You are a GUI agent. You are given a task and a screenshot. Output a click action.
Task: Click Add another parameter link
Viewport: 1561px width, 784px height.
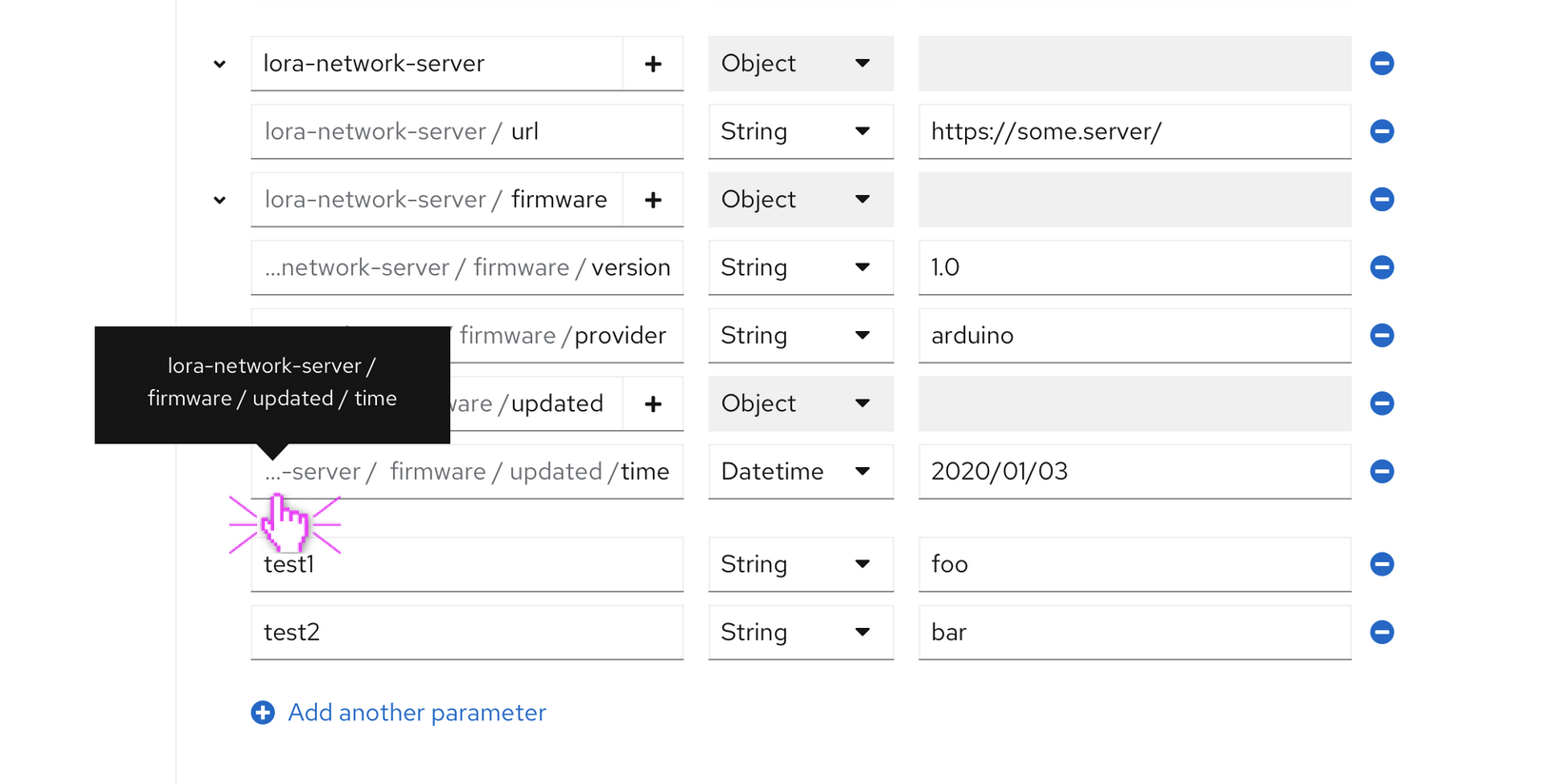pos(399,713)
